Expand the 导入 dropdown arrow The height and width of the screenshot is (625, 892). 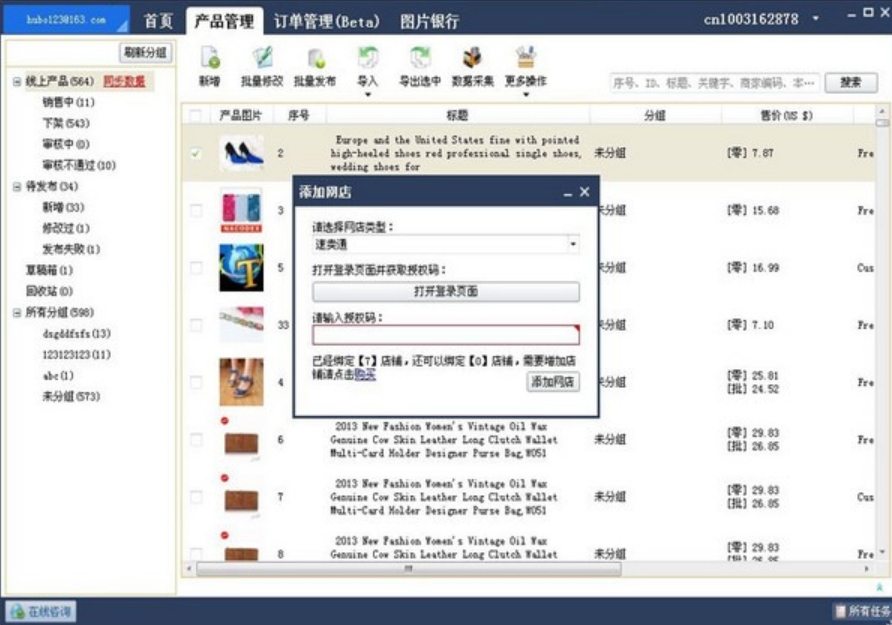coord(367,94)
